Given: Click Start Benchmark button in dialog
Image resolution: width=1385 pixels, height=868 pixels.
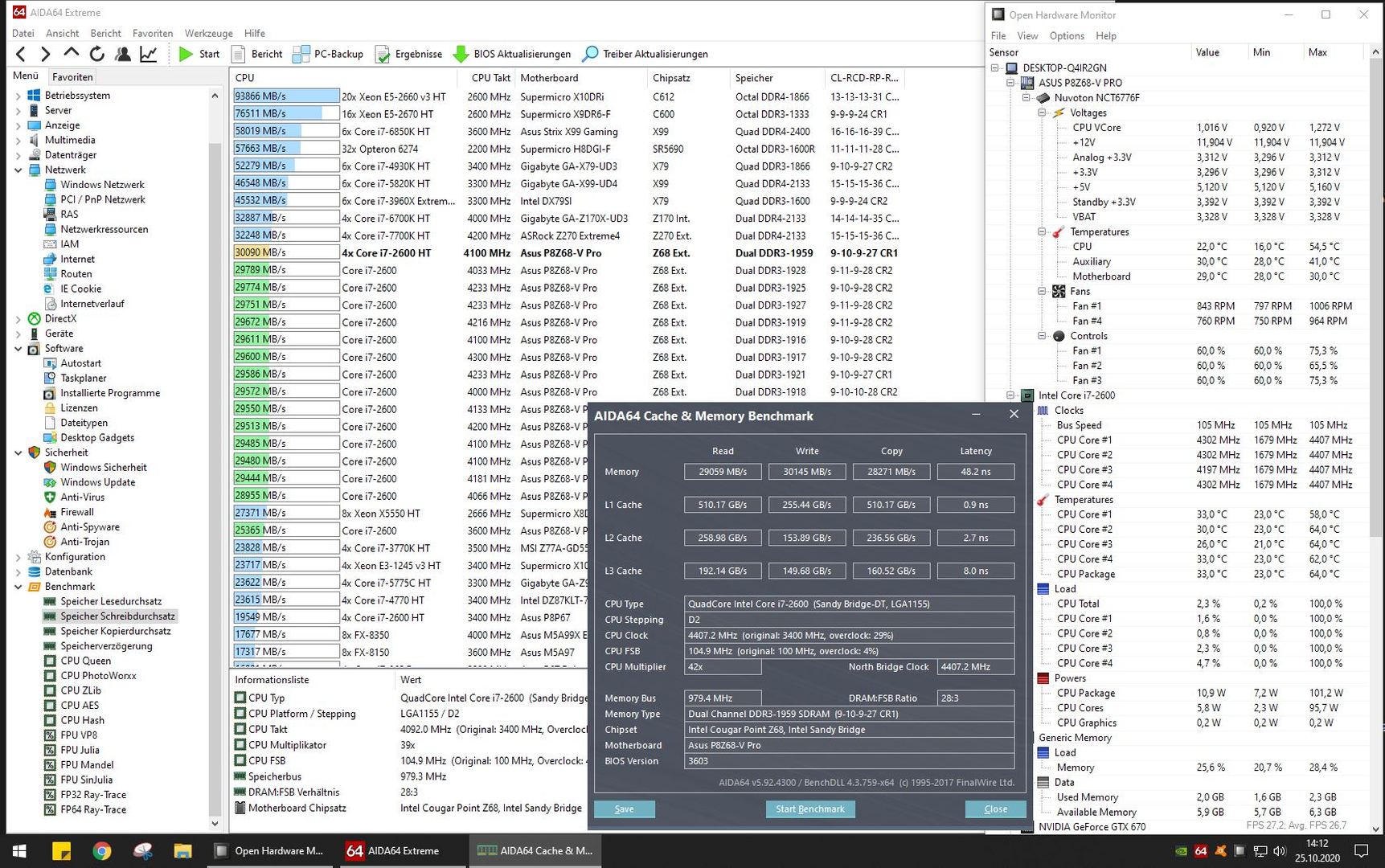Looking at the screenshot, I should pyautogui.click(x=810, y=809).
